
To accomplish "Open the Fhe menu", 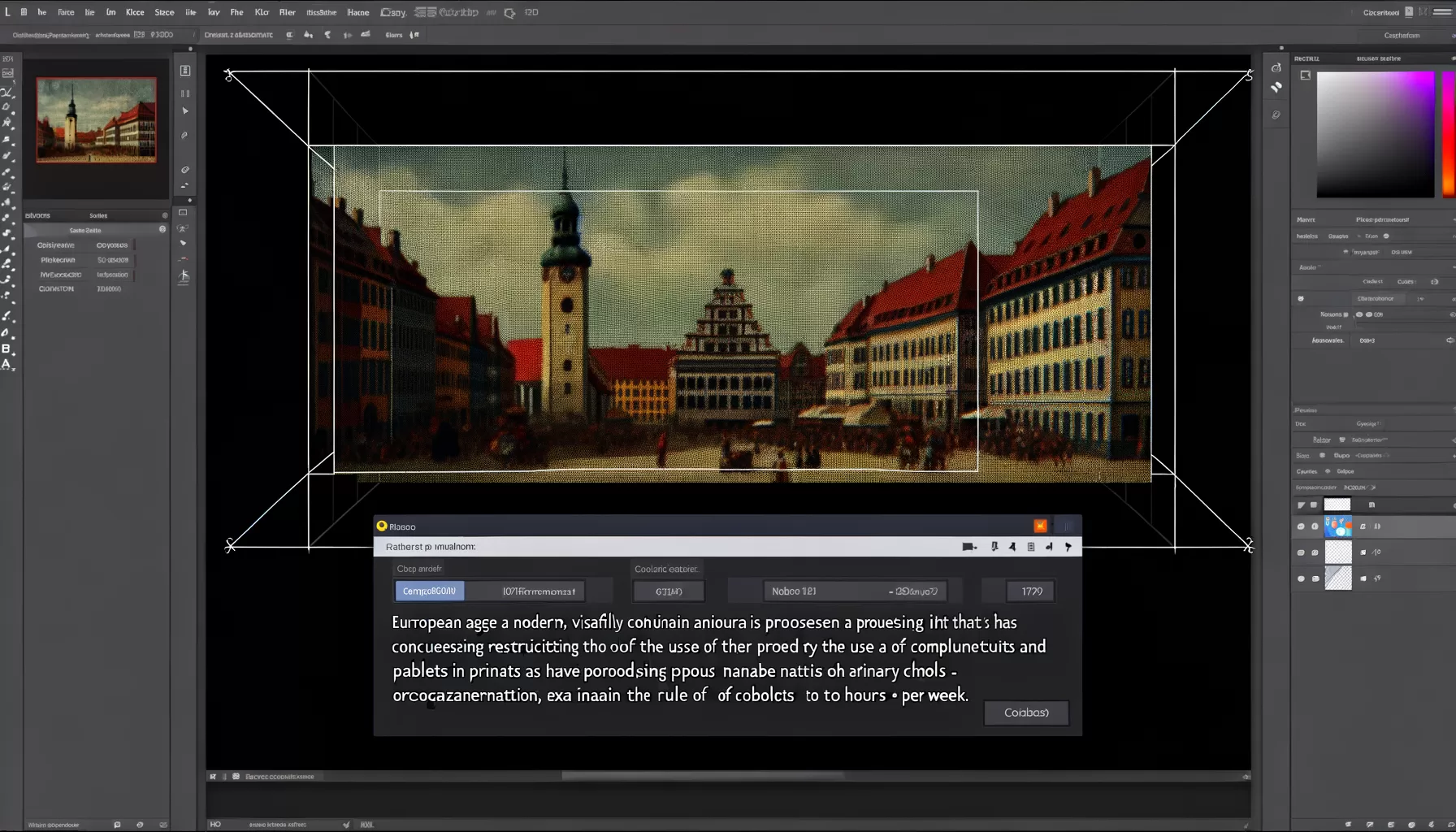I will 236,12.
